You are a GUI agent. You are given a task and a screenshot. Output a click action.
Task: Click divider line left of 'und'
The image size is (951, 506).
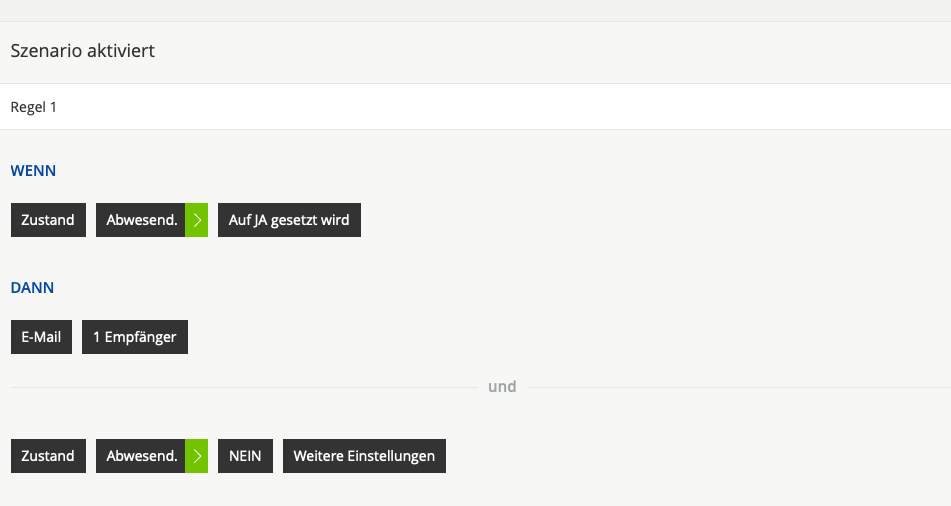[240, 387]
